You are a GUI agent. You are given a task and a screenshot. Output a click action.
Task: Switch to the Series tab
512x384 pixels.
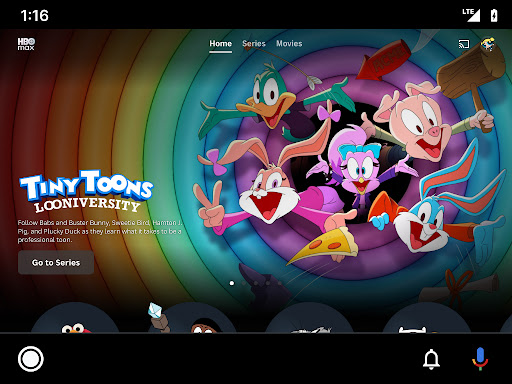(x=254, y=44)
